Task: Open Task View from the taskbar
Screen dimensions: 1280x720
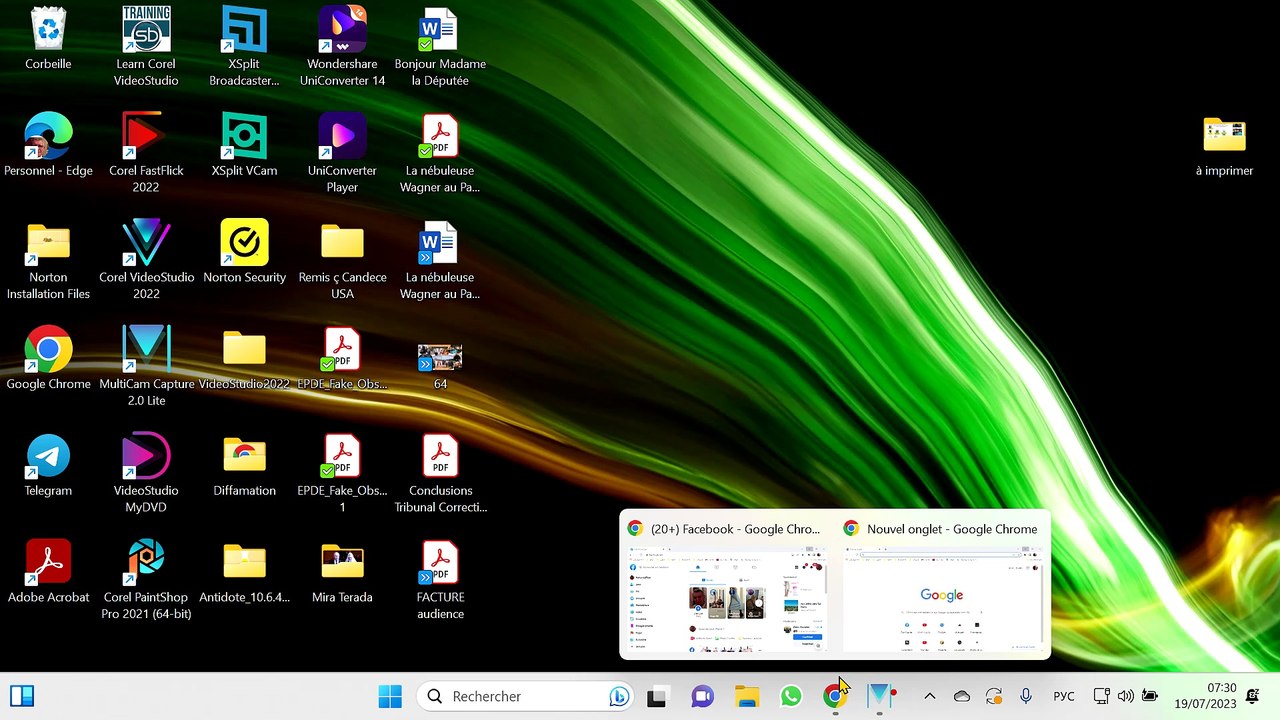Action: point(657,696)
